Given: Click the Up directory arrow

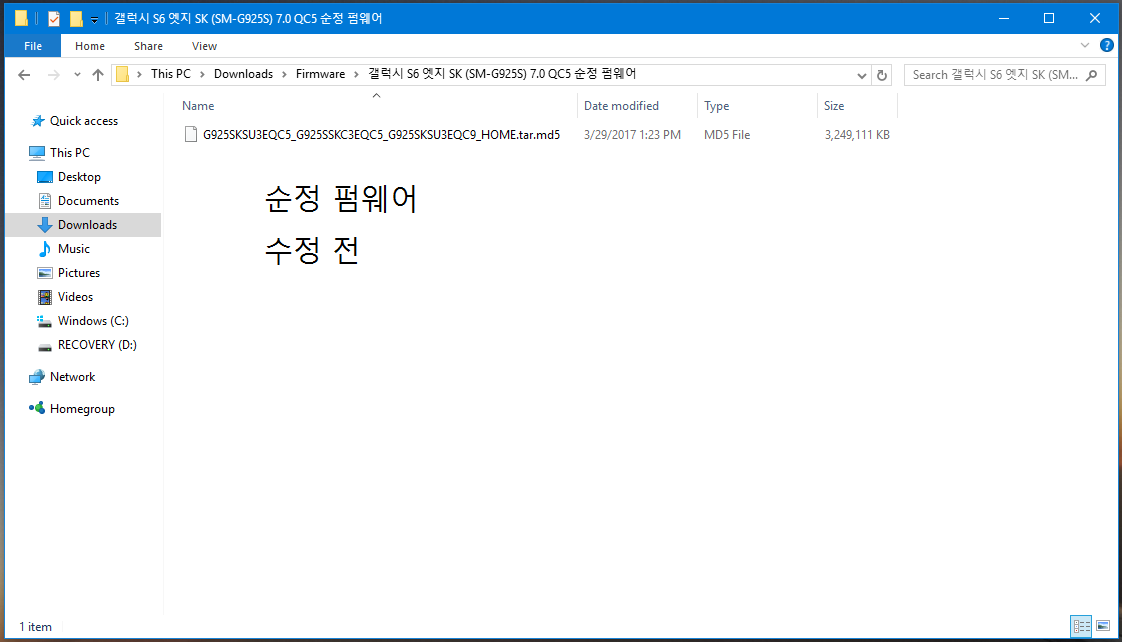Looking at the screenshot, I should pos(97,75).
